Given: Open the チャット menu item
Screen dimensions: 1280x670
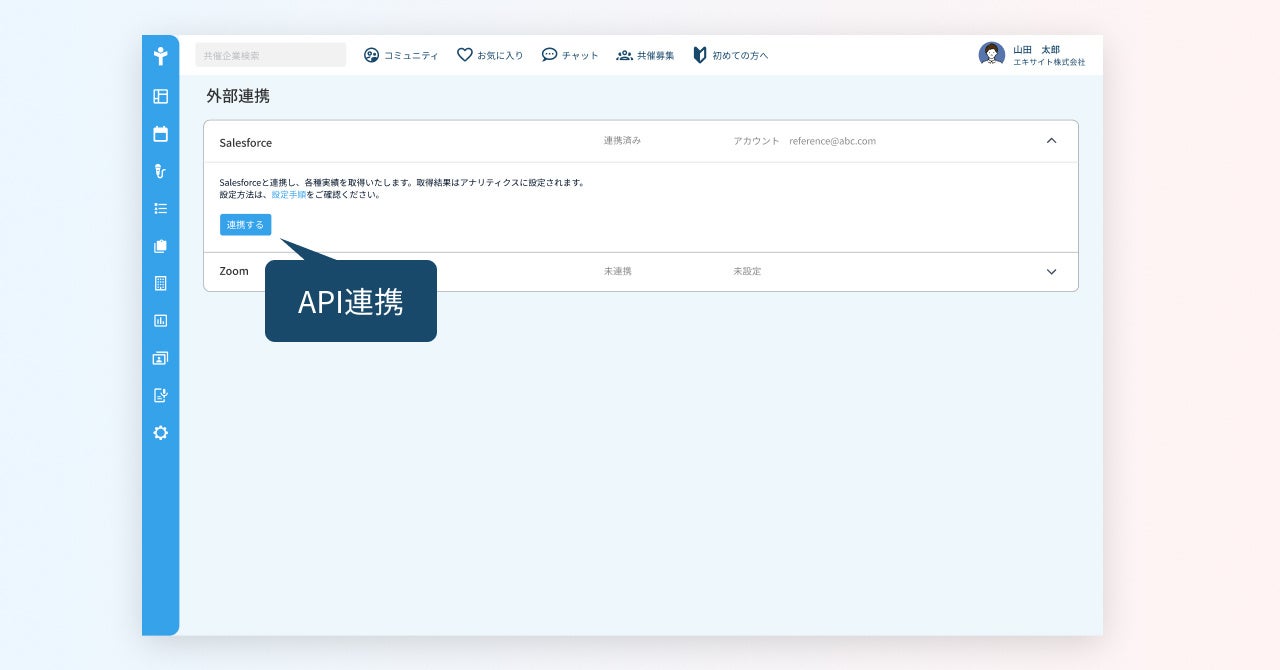Looking at the screenshot, I should (x=570, y=55).
